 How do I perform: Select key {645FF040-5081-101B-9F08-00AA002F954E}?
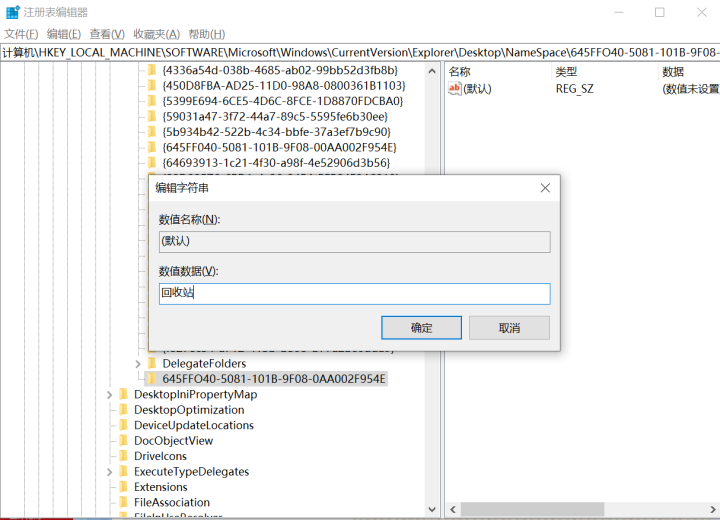[280, 147]
